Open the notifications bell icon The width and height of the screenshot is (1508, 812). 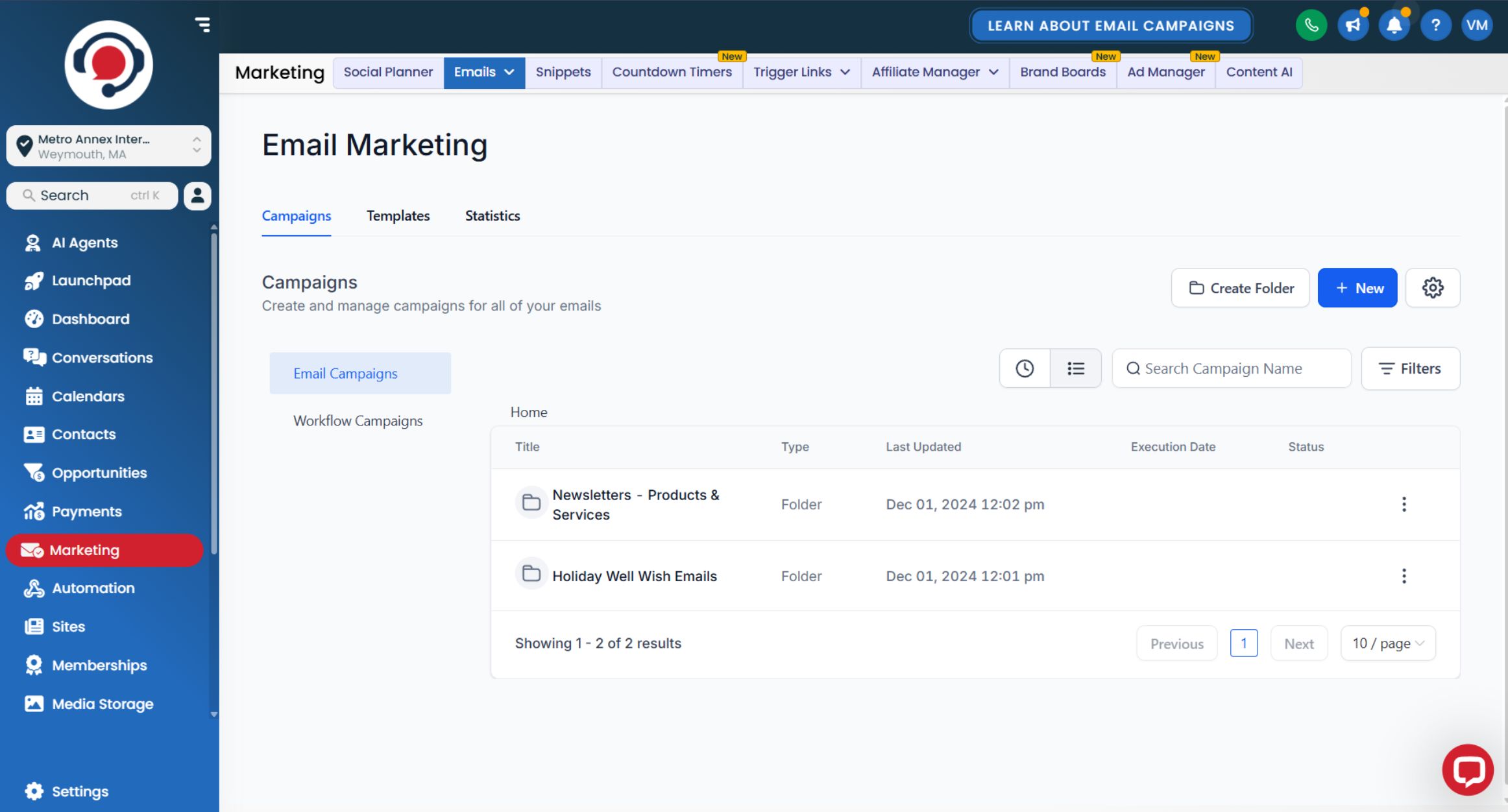tap(1394, 26)
